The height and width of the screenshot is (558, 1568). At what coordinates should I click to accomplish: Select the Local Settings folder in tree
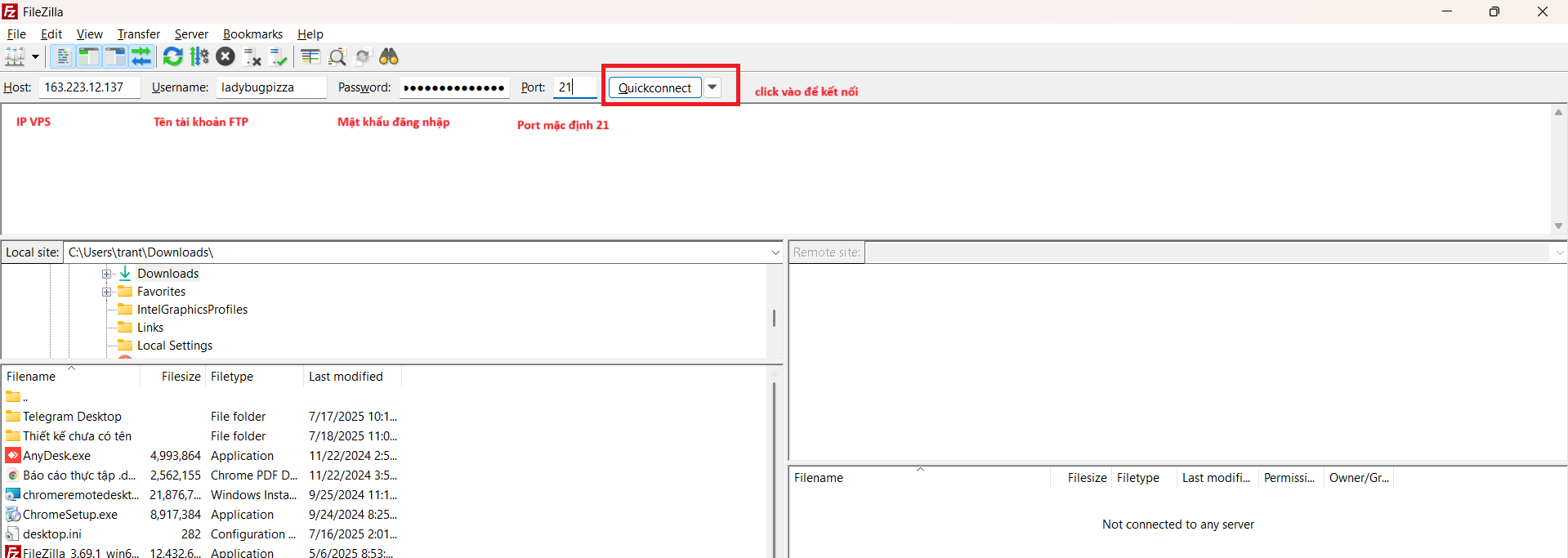tap(175, 346)
